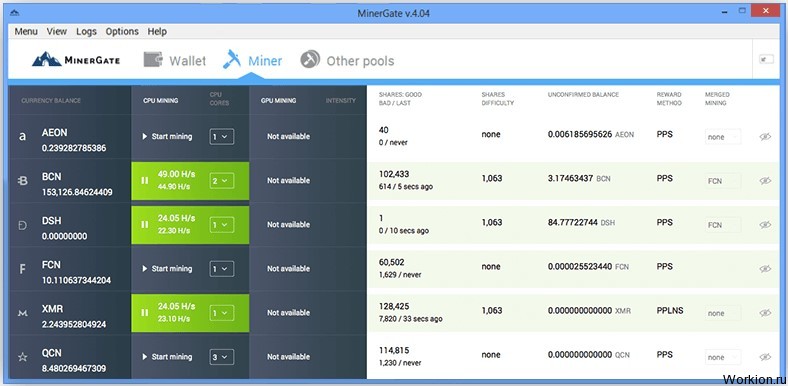Open the View menu
Viewport: 788px width, 386px height.
pos(57,32)
